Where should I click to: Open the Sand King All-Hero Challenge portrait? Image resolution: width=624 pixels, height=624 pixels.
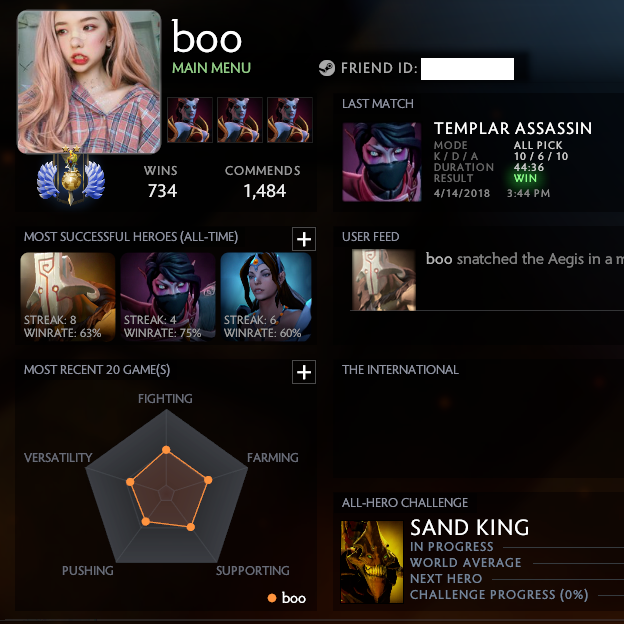click(x=372, y=562)
